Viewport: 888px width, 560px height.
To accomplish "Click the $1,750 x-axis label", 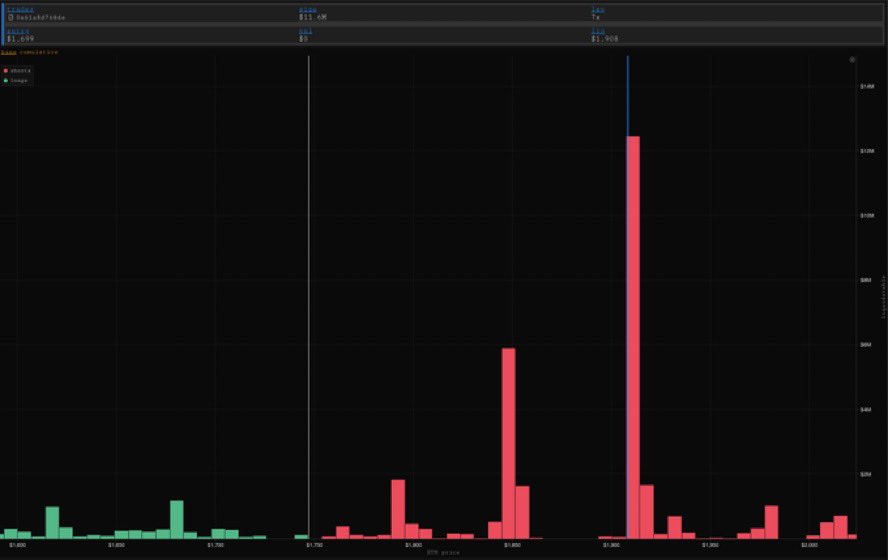I will [x=314, y=545].
